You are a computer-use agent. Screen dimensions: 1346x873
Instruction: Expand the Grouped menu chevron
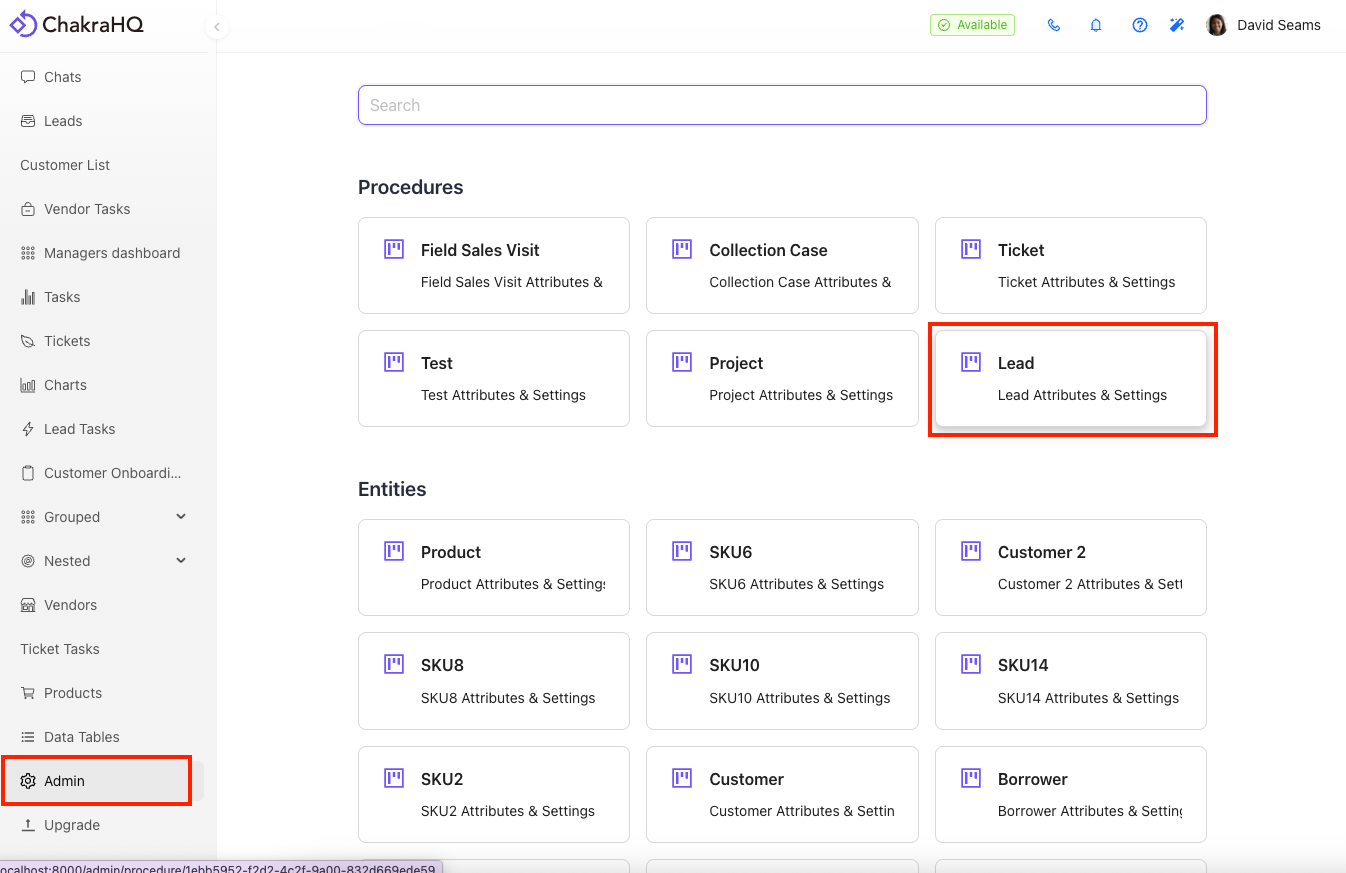(x=181, y=517)
